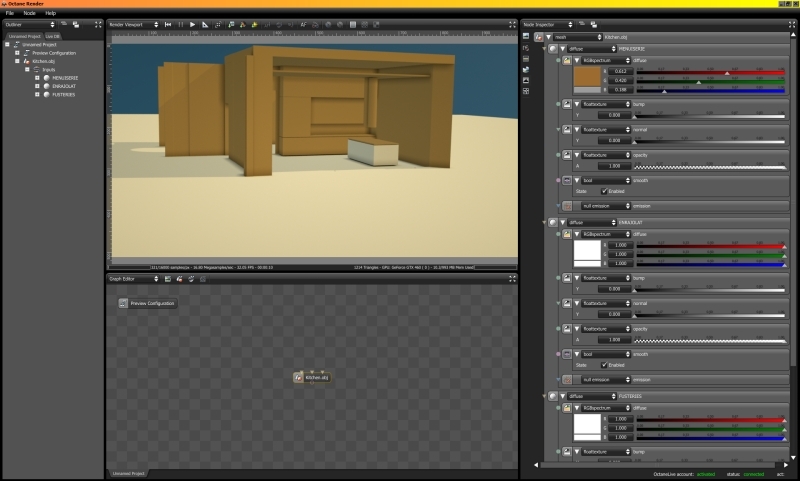This screenshot has width=800, height=481.
Task: Select Unnamed Project root in the Outliner tree
Action: coord(39,44)
